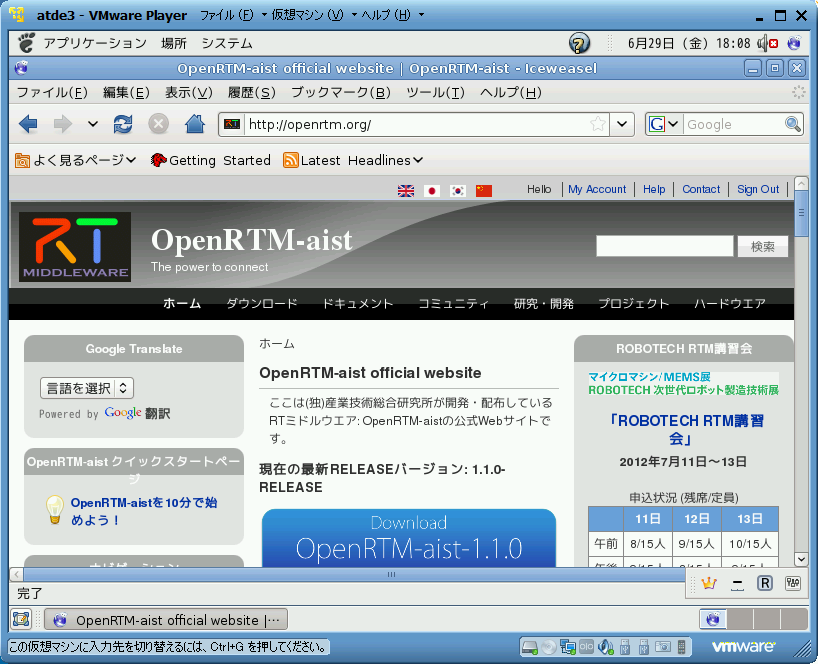
Task: Click the site search text field
Action: coord(665,246)
